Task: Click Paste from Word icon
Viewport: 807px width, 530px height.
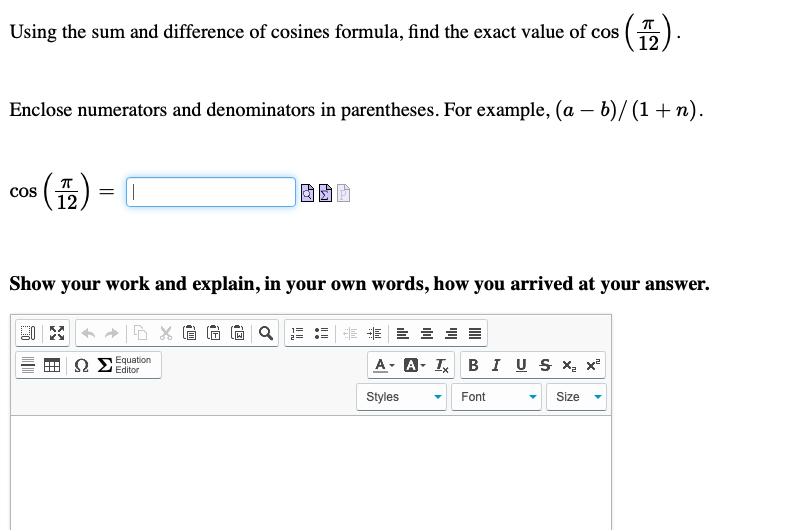Action: (237, 333)
